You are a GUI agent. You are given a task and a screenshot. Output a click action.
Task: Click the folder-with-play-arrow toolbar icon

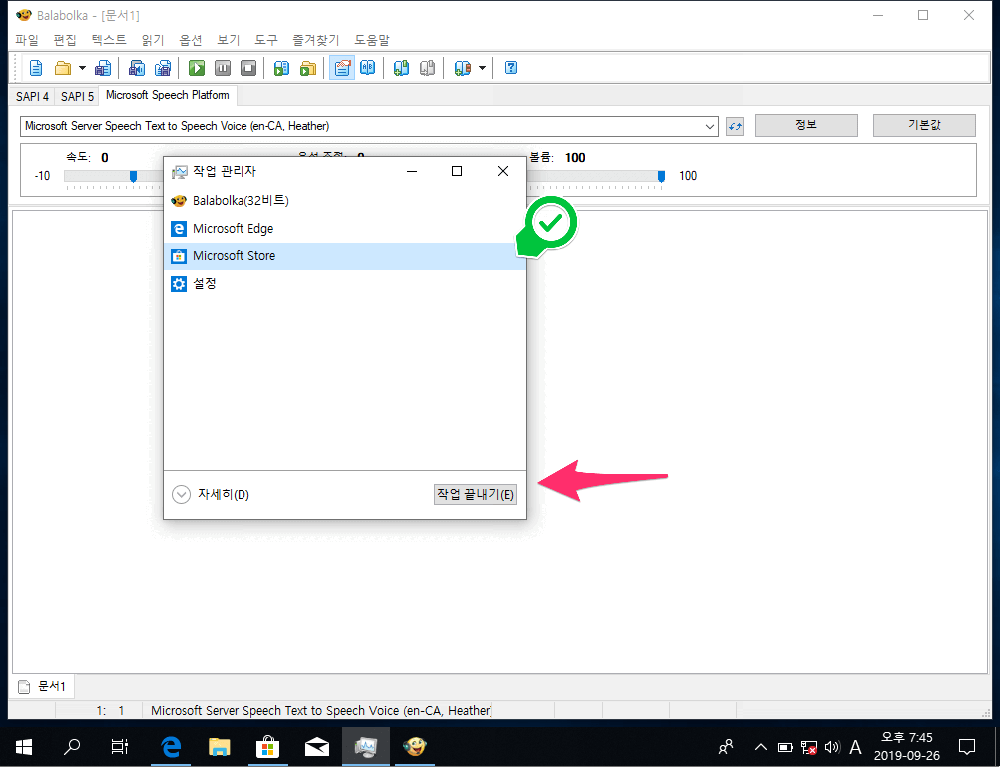click(307, 68)
